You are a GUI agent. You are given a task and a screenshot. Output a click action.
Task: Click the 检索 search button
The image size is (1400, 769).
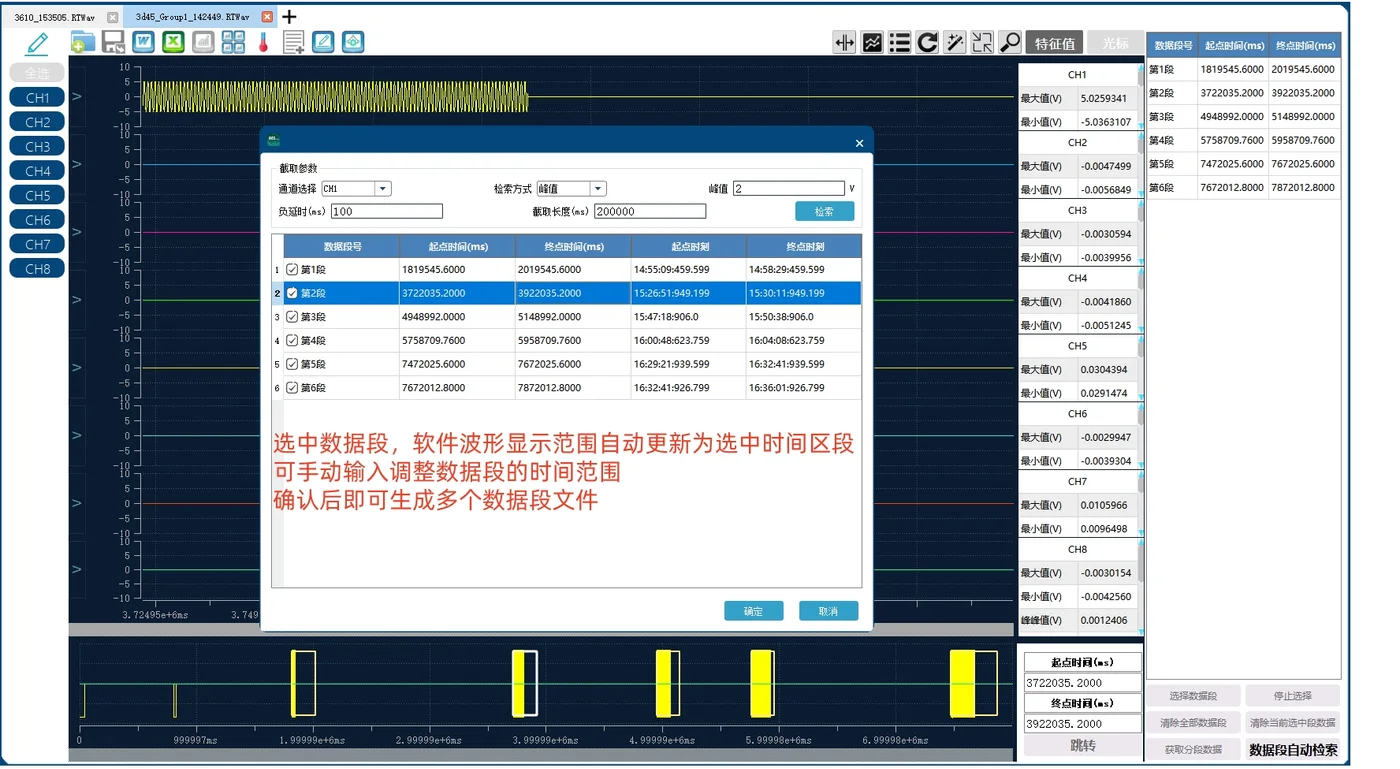click(x=825, y=211)
